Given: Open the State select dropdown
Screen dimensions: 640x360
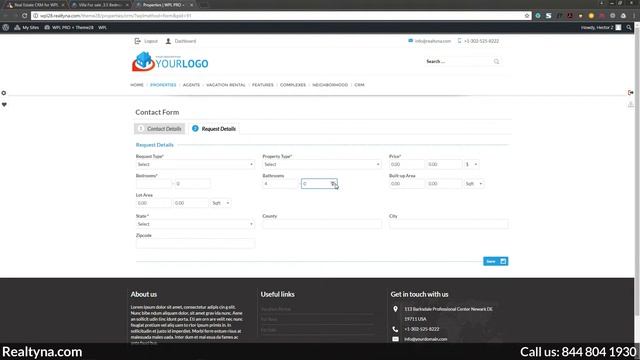Looking at the screenshot, I should (195, 224).
